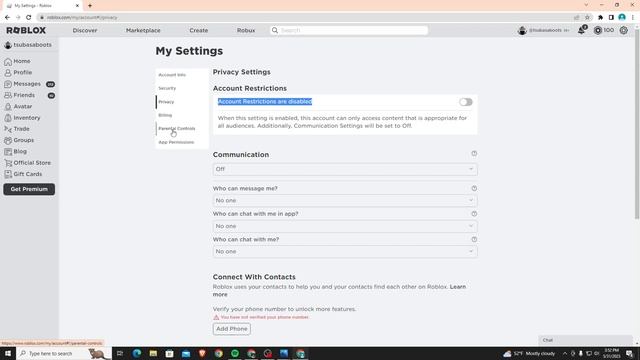Open help icon for chat in app
Screen dimensions: 640x360
pos(474,213)
